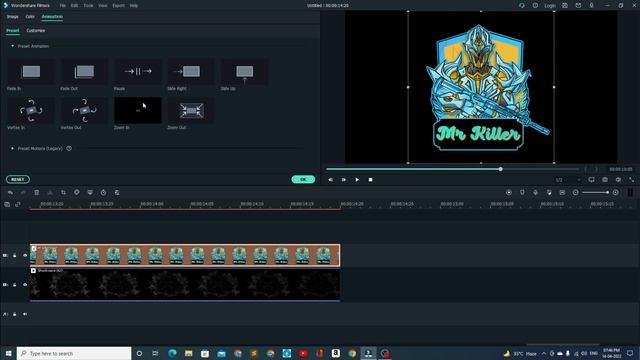The width and height of the screenshot is (640, 360).
Task: Open the preview quality 1/2 dropdown
Action: click(568, 180)
